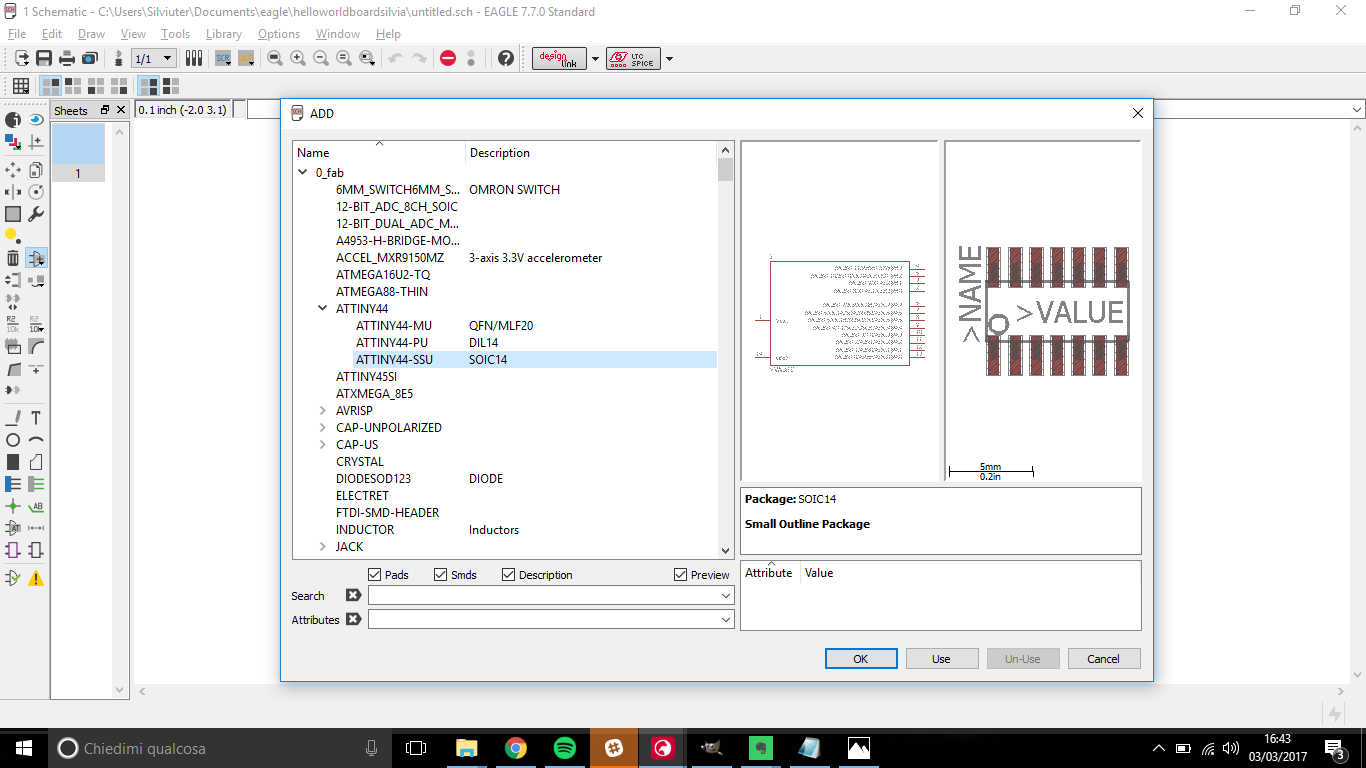The image size is (1366, 768).
Task: Click the Zoom to fit icon
Action: pyautogui.click(x=275, y=58)
